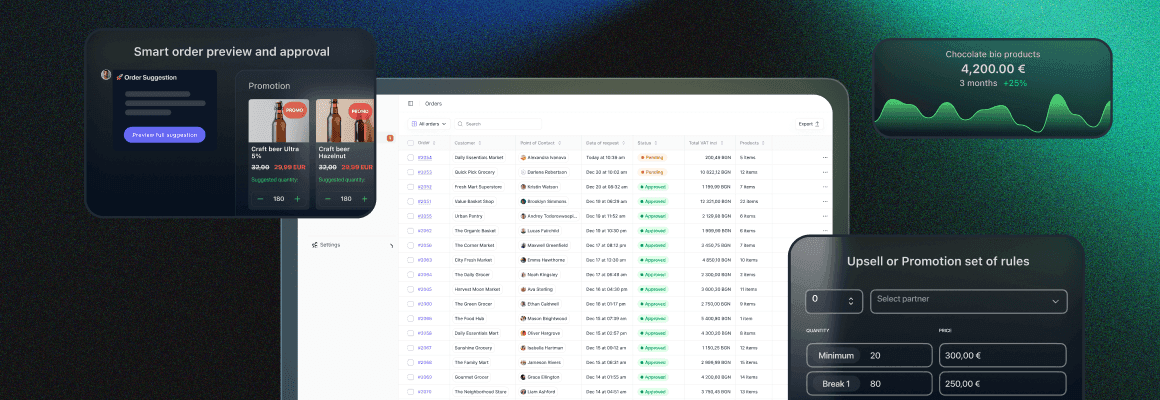Click Pending status for Quick Pick Grocery
The height and width of the screenshot is (400, 1160).
click(x=652, y=172)
